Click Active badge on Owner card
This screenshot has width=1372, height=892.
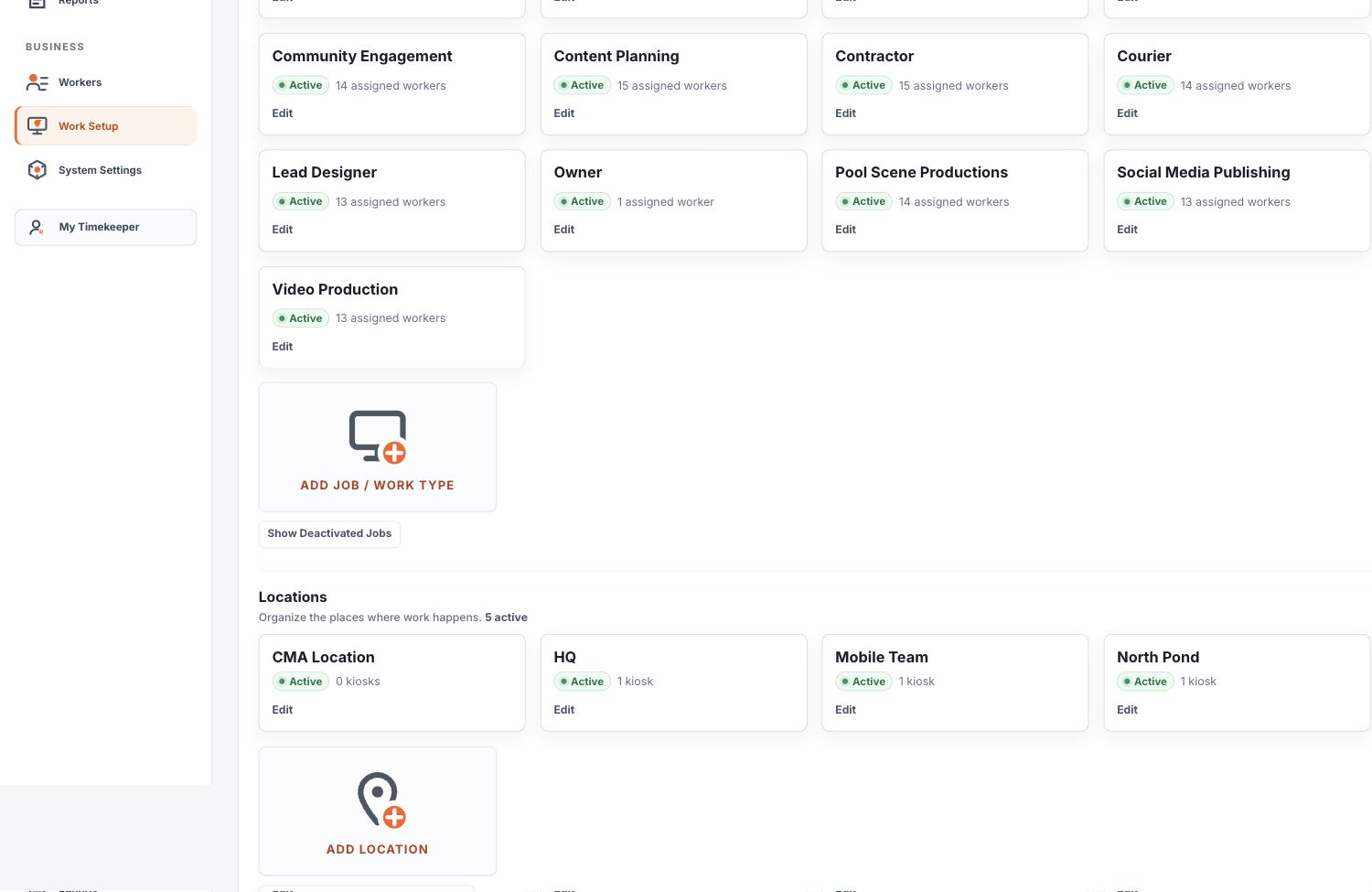(x=582, y=201)
